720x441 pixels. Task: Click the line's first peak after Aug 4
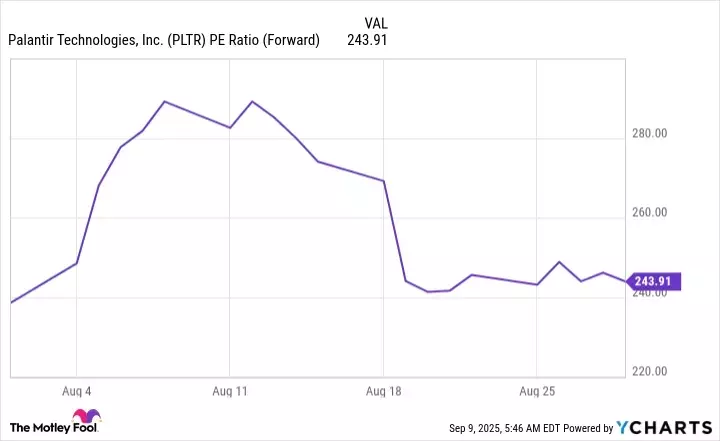164,101
